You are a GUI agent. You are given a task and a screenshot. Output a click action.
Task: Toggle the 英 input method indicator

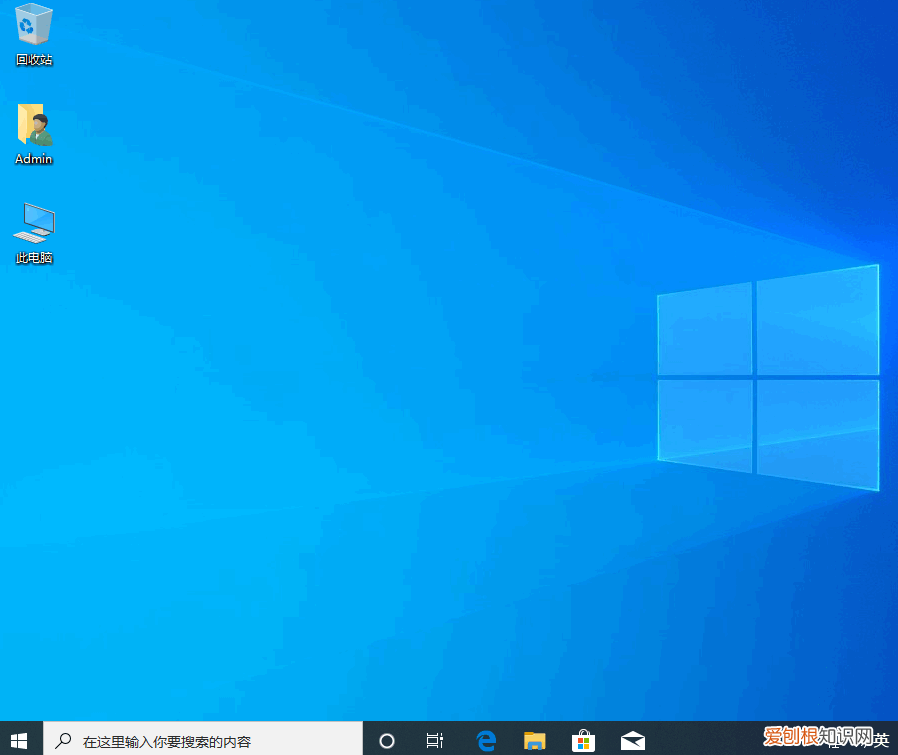880,740
